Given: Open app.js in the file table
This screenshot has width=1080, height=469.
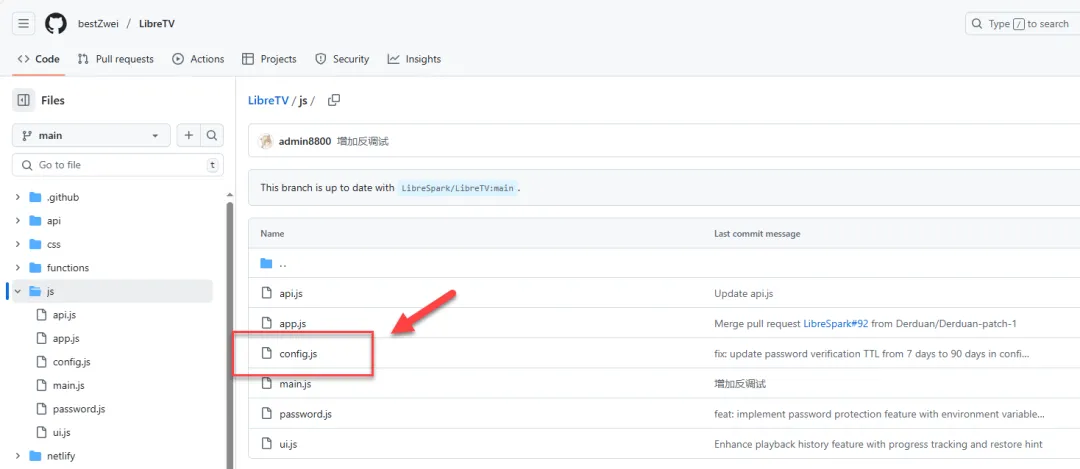Looking at the screenshot, I should pos(293,324).
